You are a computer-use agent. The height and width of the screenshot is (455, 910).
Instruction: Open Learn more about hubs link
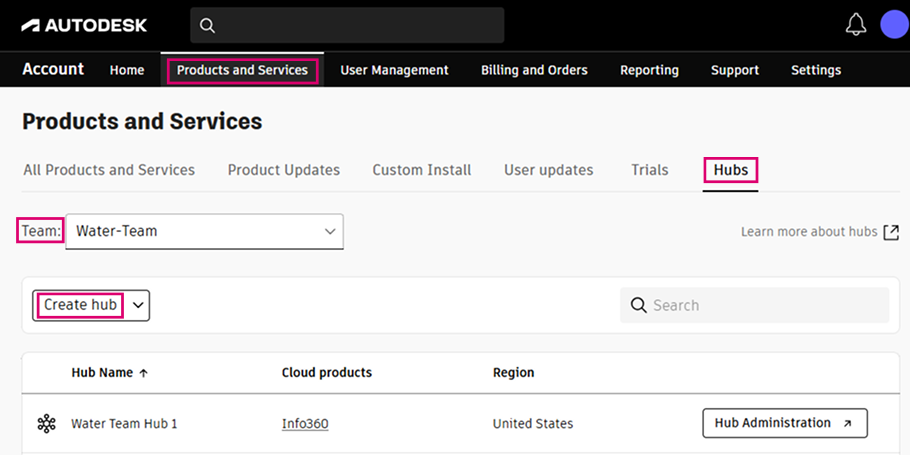pos(808,232)
